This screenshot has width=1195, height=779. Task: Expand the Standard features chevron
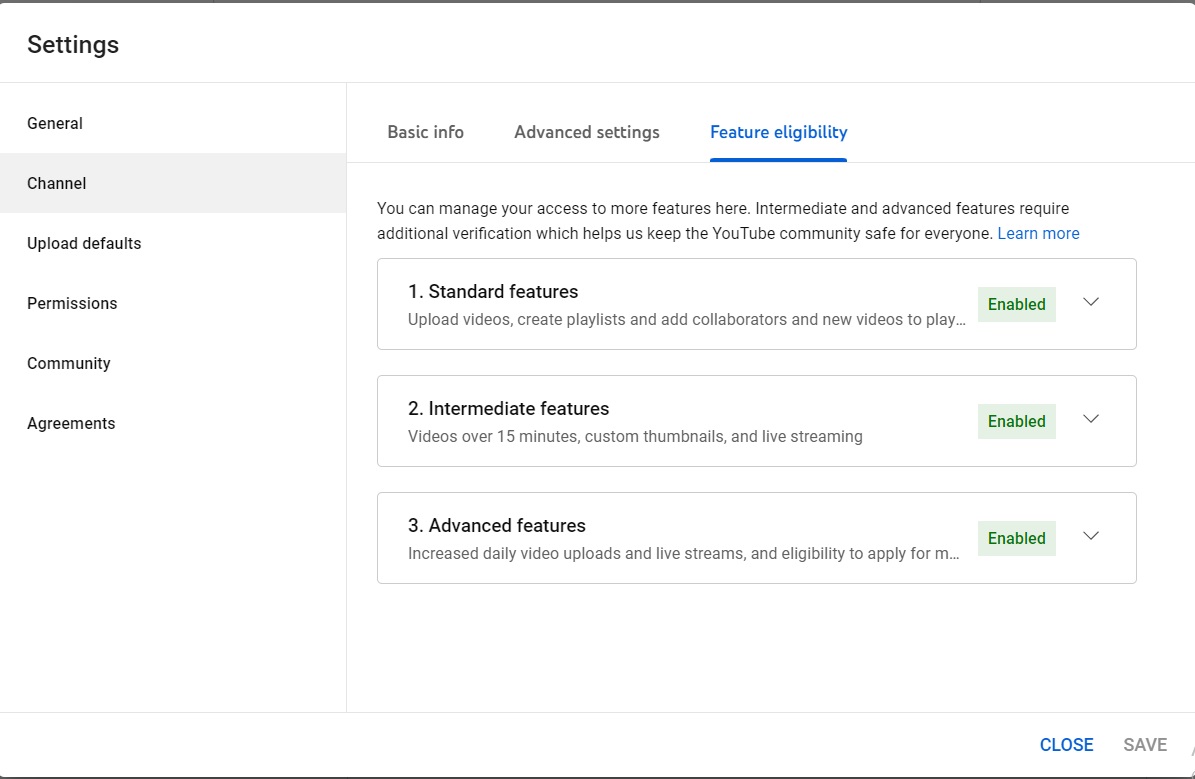pyautogui.click(x=1091, y=302)
